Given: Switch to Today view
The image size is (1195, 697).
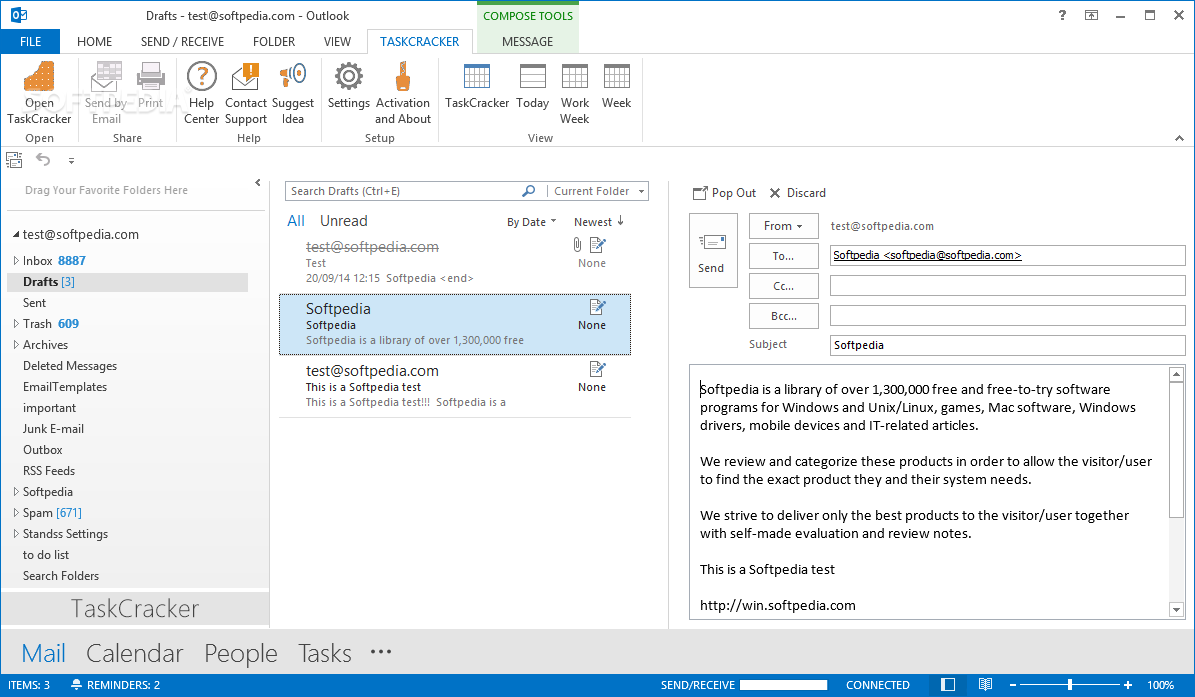Looking at the screenshot, I should (533, 85).
